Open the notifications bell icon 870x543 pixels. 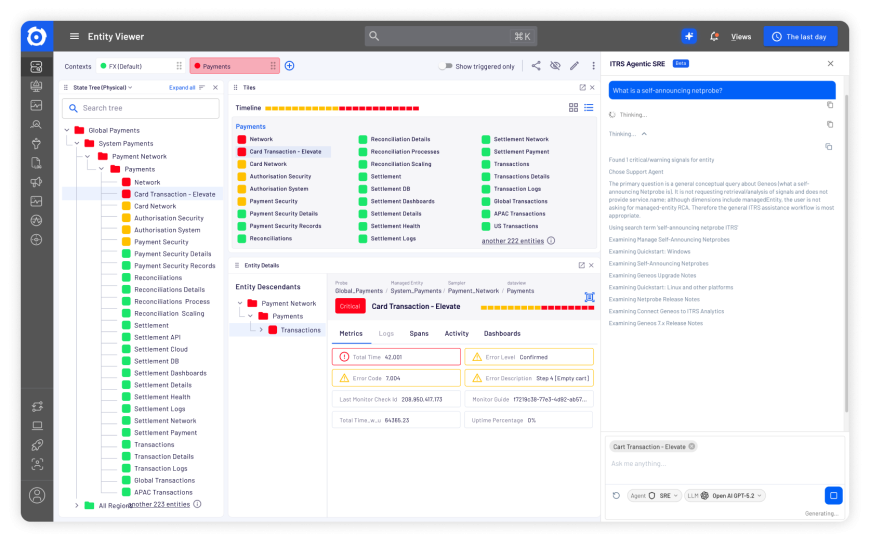pos(714,37)
